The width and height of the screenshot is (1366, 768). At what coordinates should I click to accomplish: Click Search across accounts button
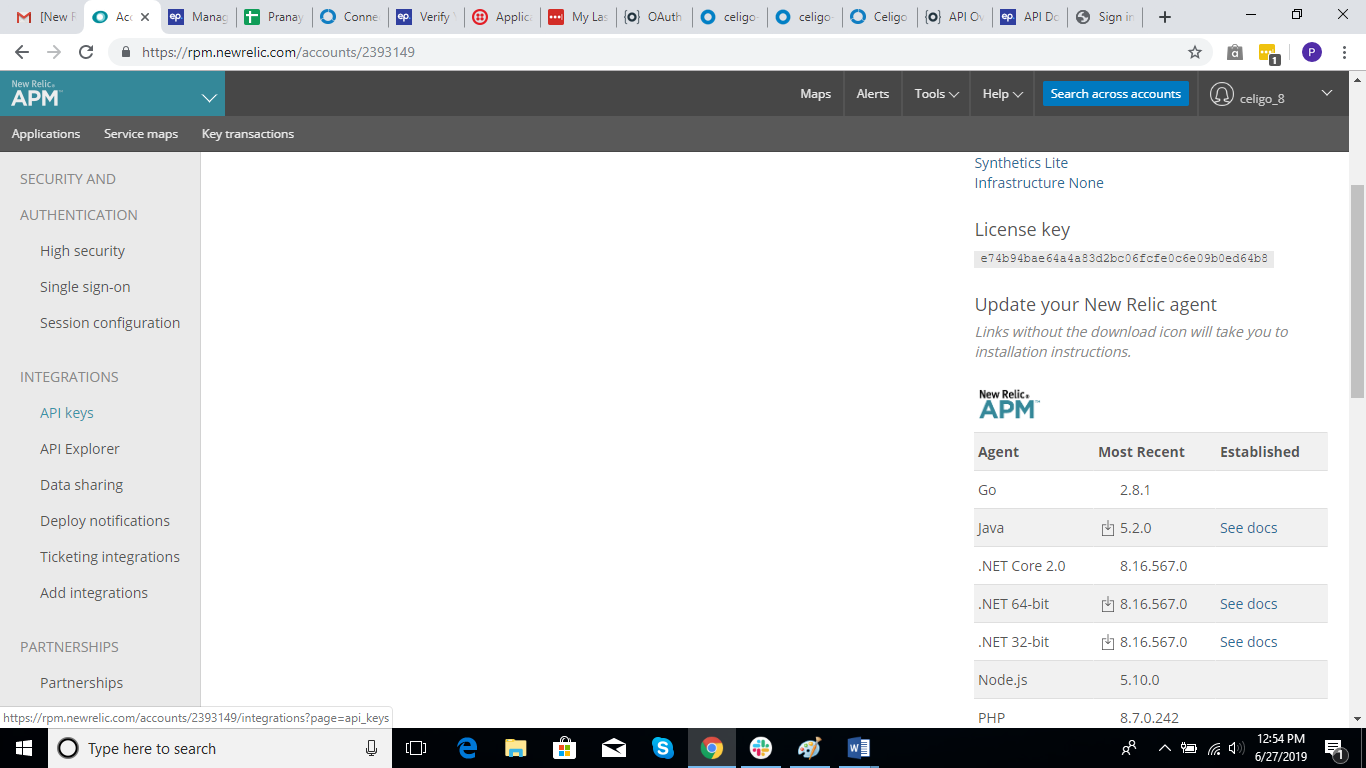tap(1115, 93)
